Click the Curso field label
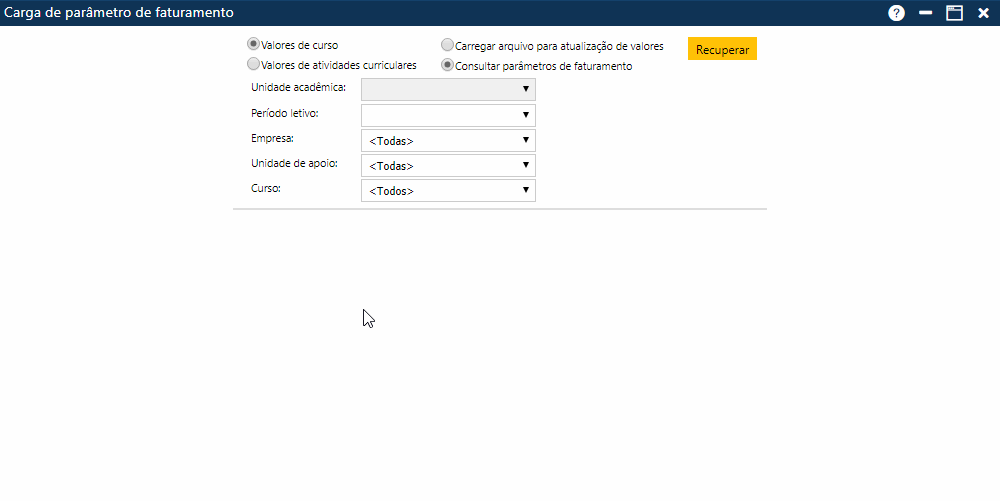This screenshot has width=1000, height=501. coord(266,188)
